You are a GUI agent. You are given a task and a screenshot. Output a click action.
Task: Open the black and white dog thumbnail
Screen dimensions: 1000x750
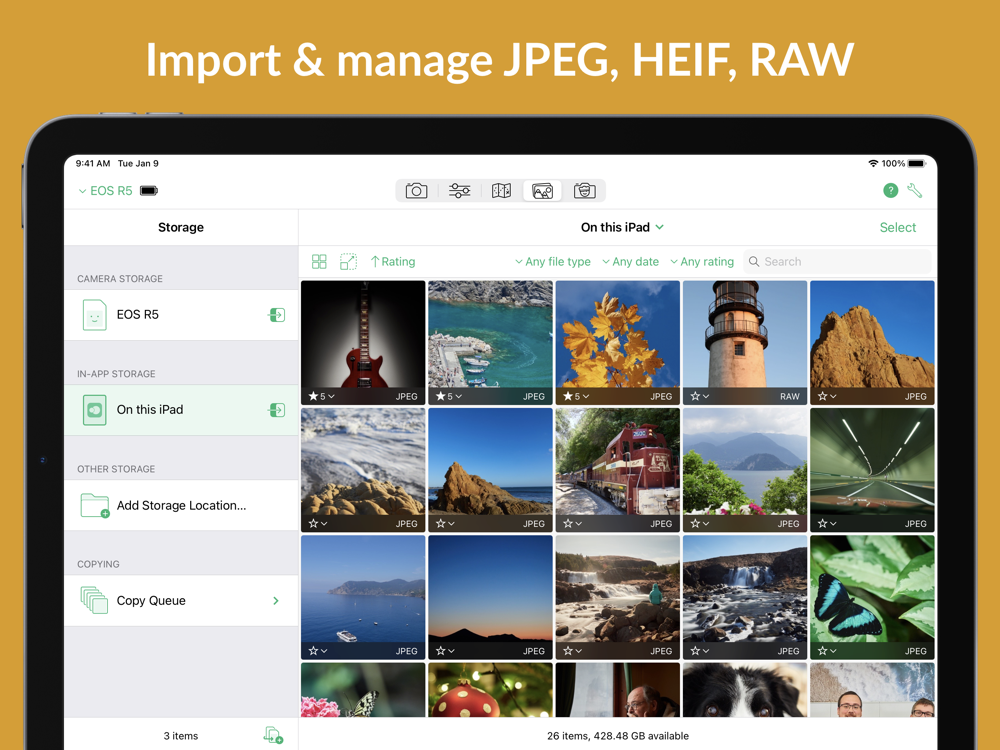point(745,689)
